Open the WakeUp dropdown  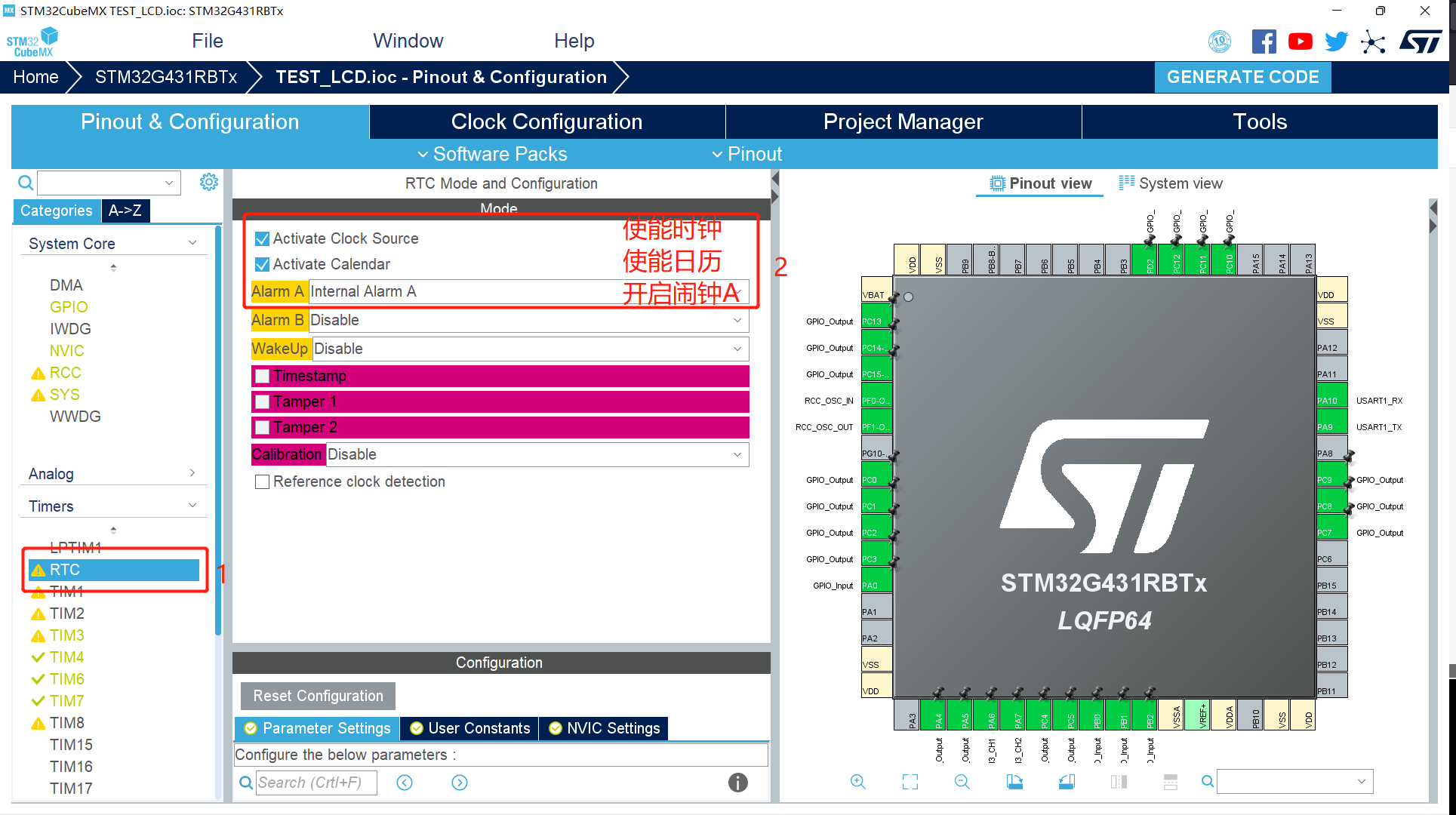[530, 349]
